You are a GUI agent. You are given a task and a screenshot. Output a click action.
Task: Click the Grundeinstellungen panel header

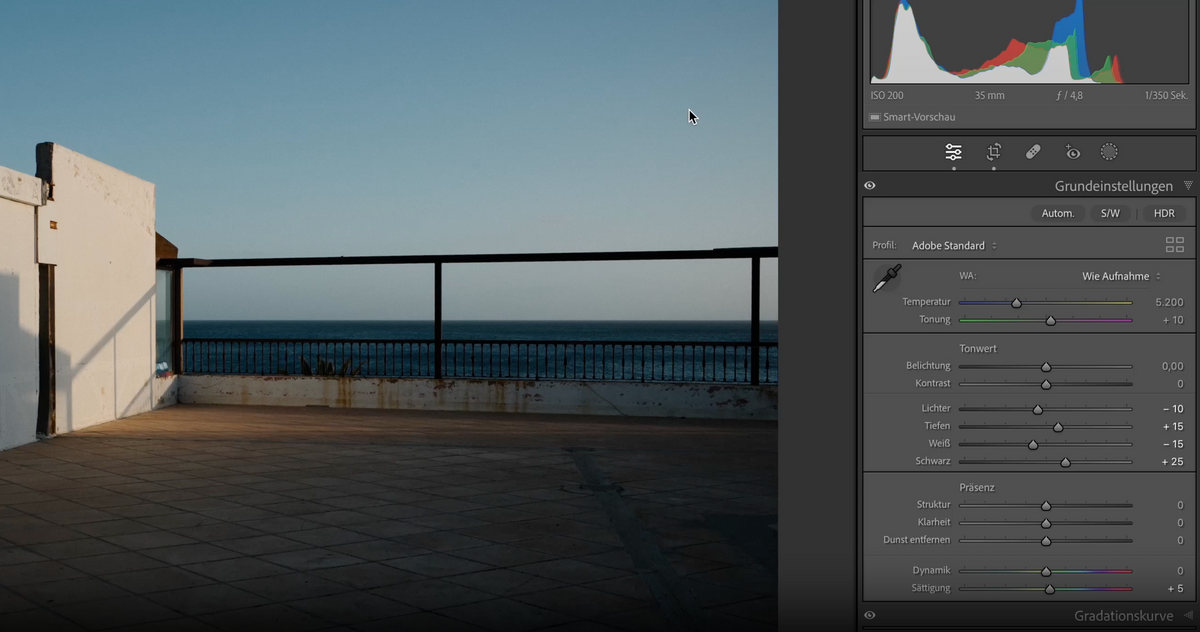pyautogui.click(x=1113, y=185)
